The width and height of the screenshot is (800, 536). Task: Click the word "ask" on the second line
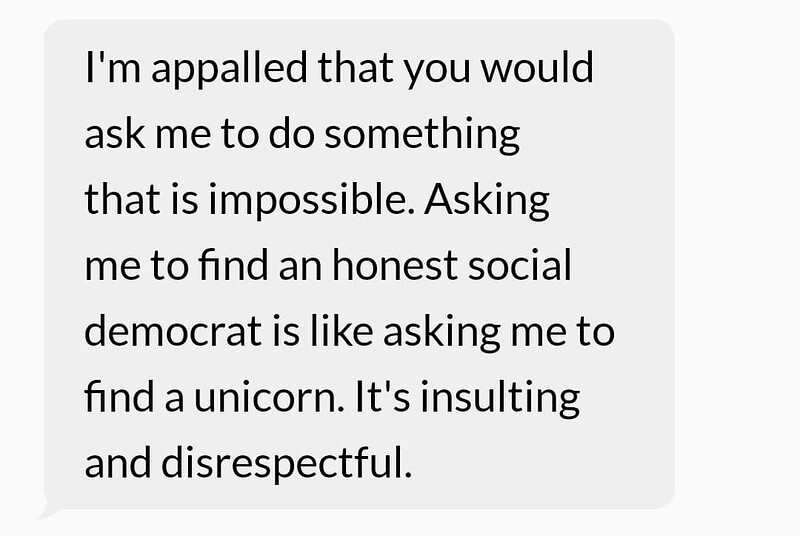pos(114,135)
